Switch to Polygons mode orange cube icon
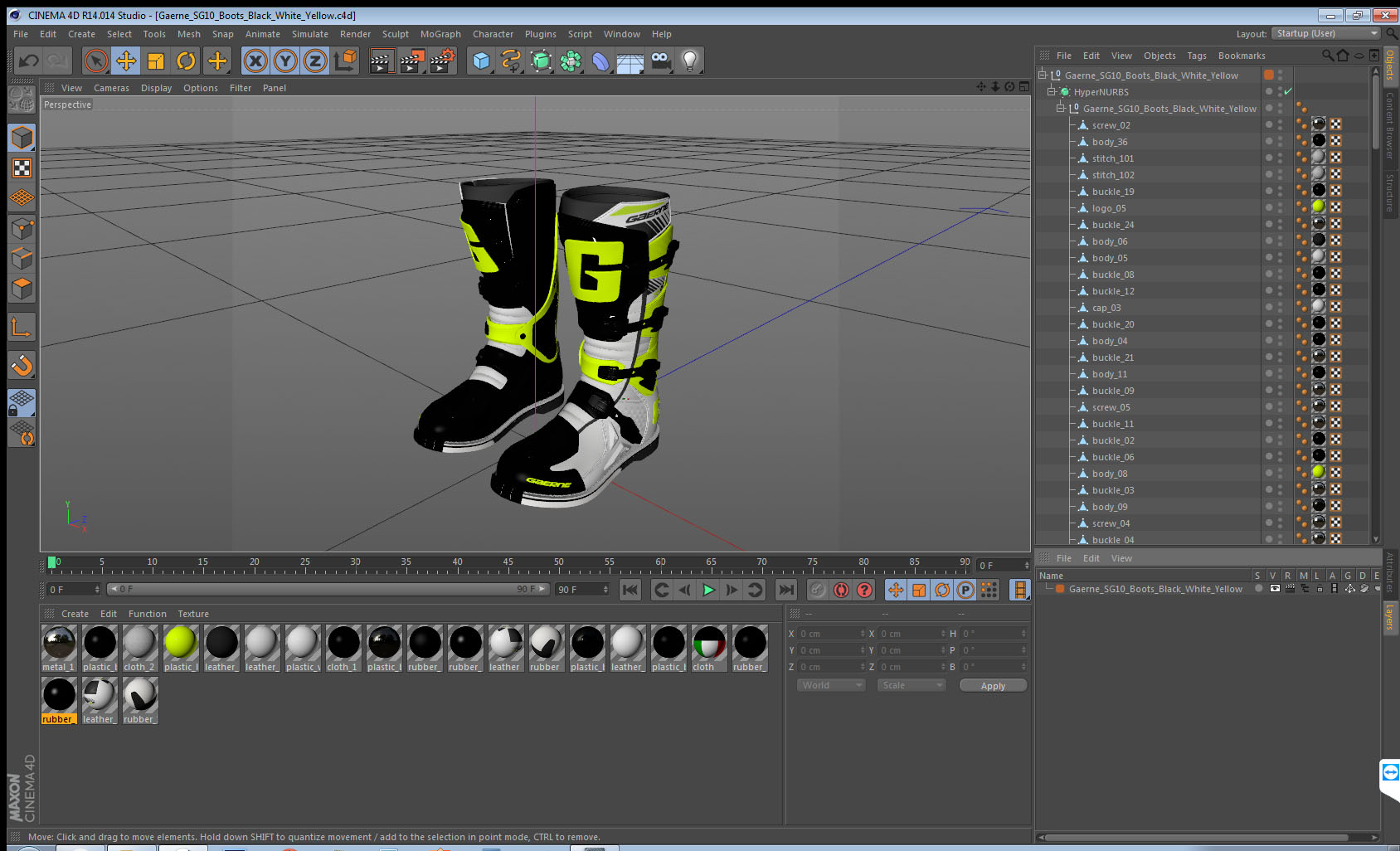This screenshot has height=851, width=1400. point(22,289)
